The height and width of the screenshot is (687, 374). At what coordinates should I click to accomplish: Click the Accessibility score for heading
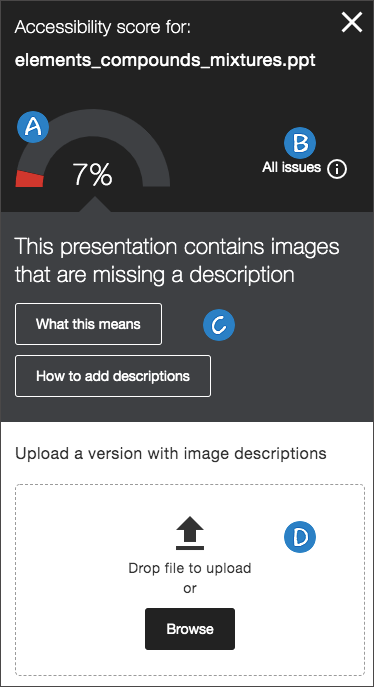click(103, 27)
